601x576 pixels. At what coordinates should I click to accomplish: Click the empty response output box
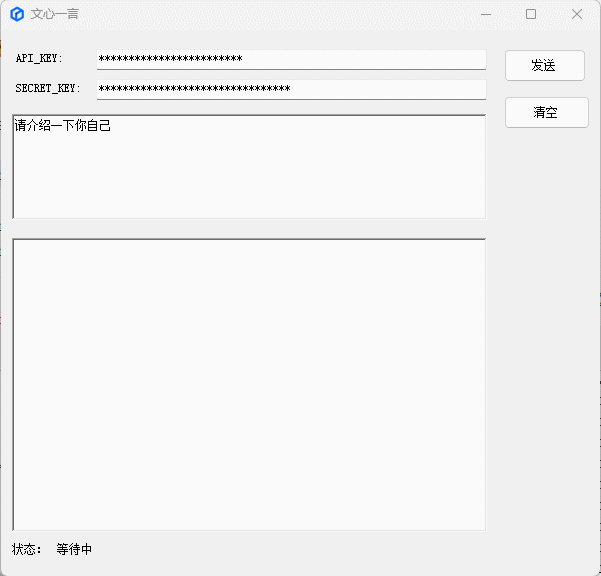249,385
